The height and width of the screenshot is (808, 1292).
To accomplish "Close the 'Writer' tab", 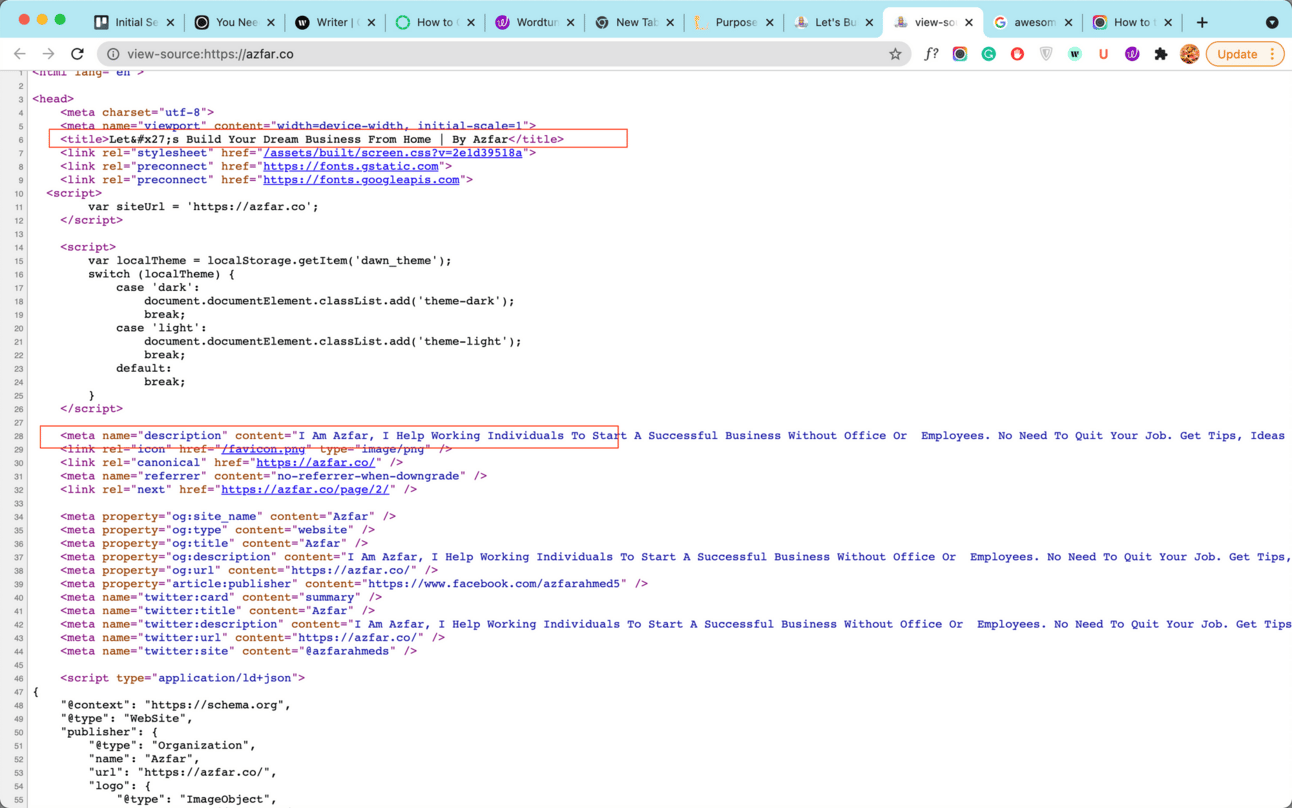I will (370, 22).
